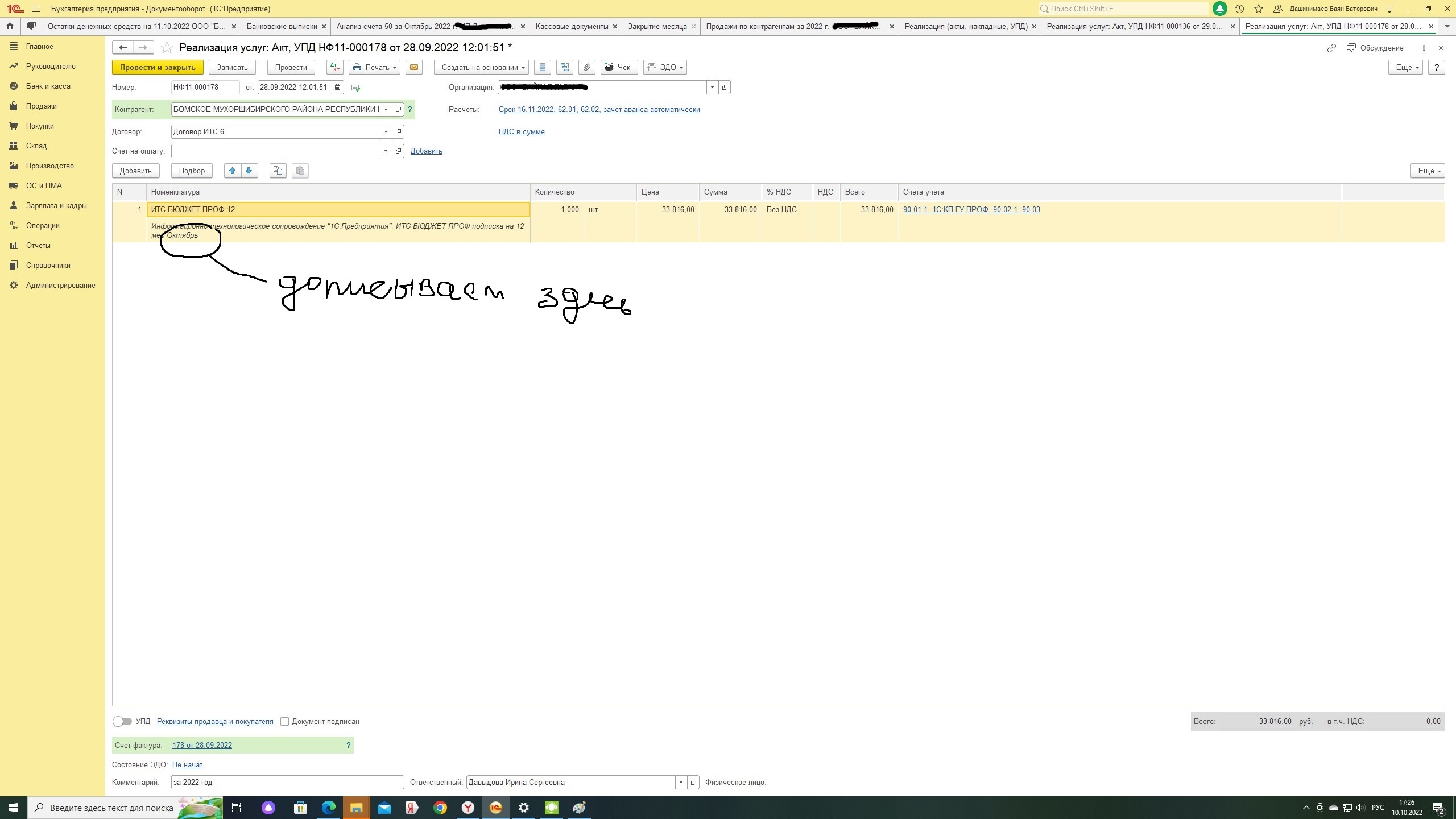The width and height of the screenshot is (1456, 819).
Task: Click the Дт/Кт postings icon in toolbar
Action: tap(334, 67)
